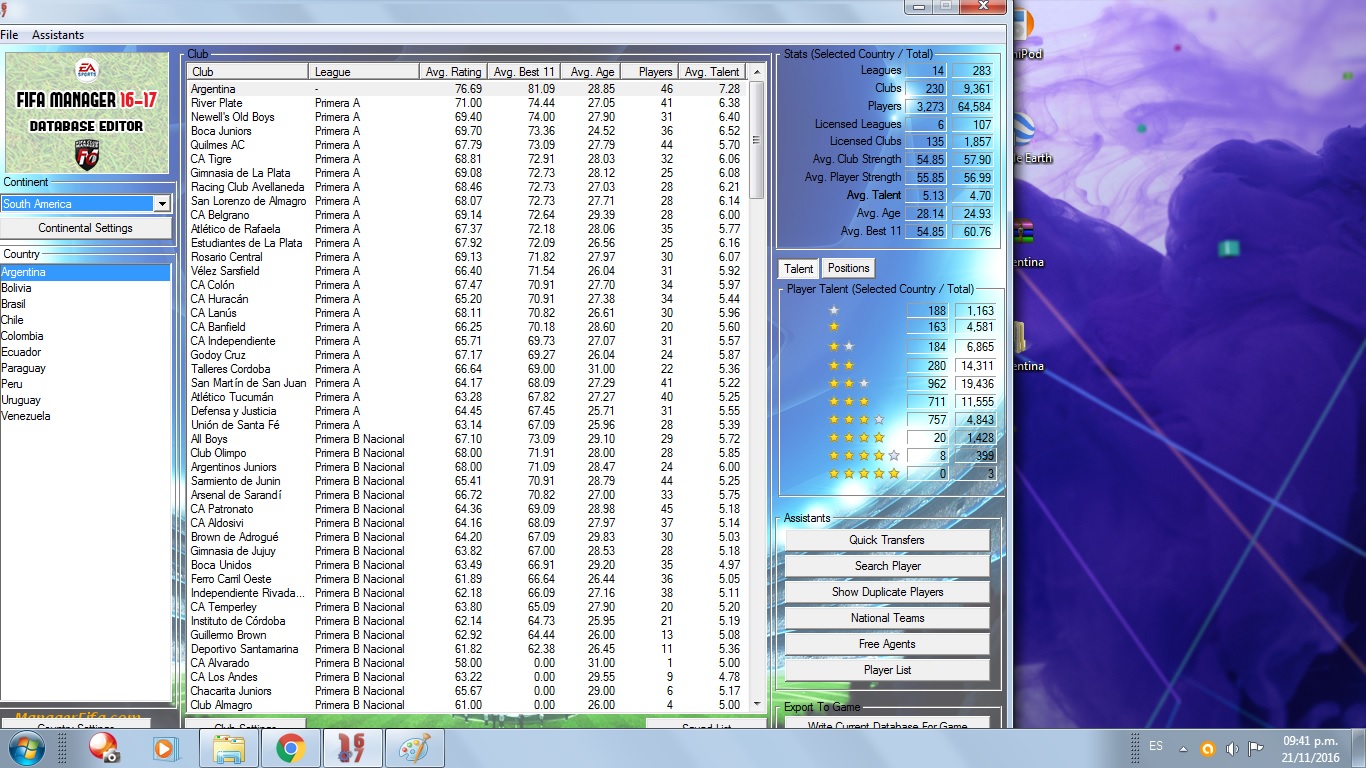Select Ecuador in the Country list
Screen dimensions: 1366x768
coord(85,352)
